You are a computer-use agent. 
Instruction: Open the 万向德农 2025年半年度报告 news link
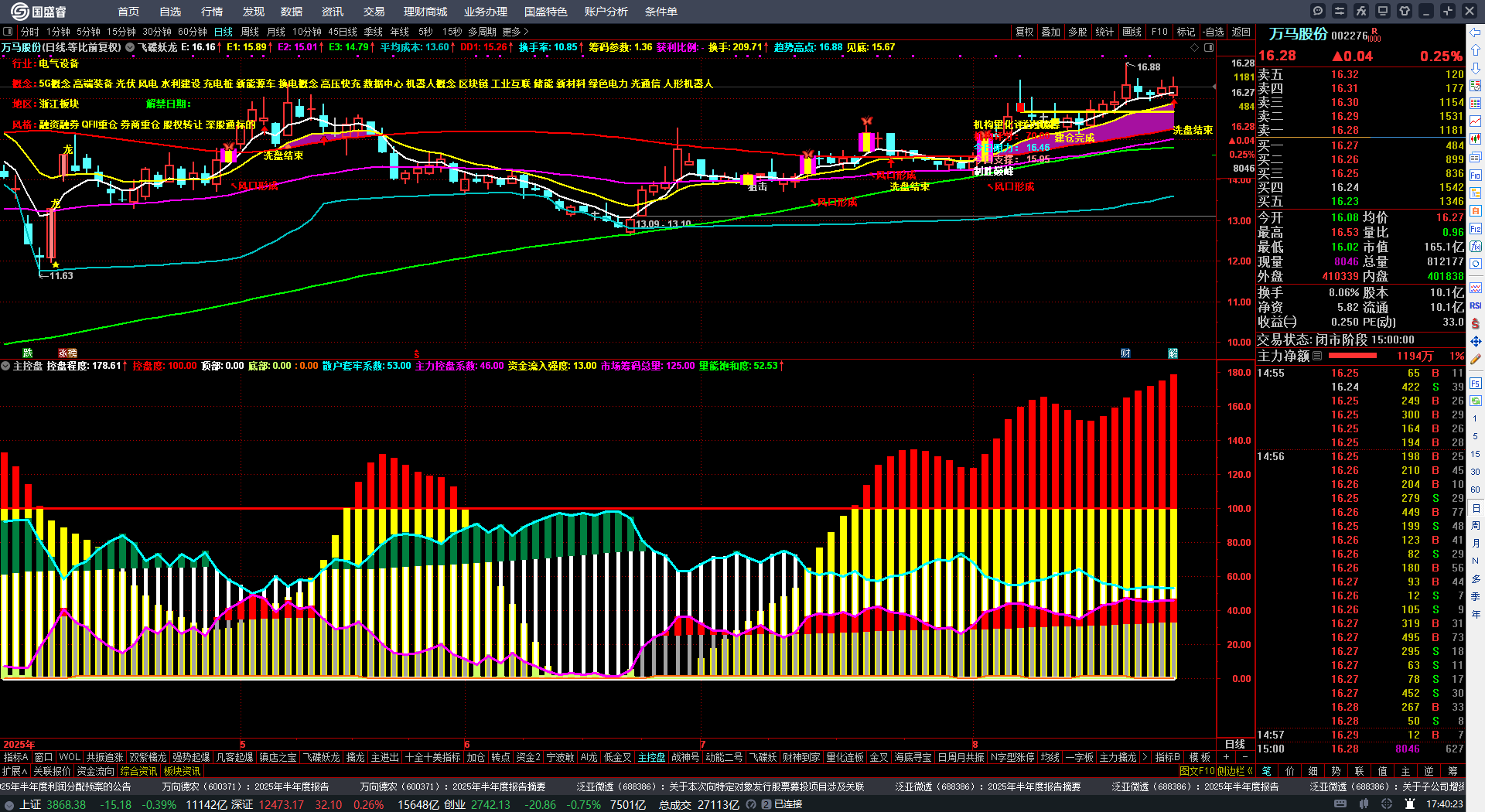pos(245,786)
